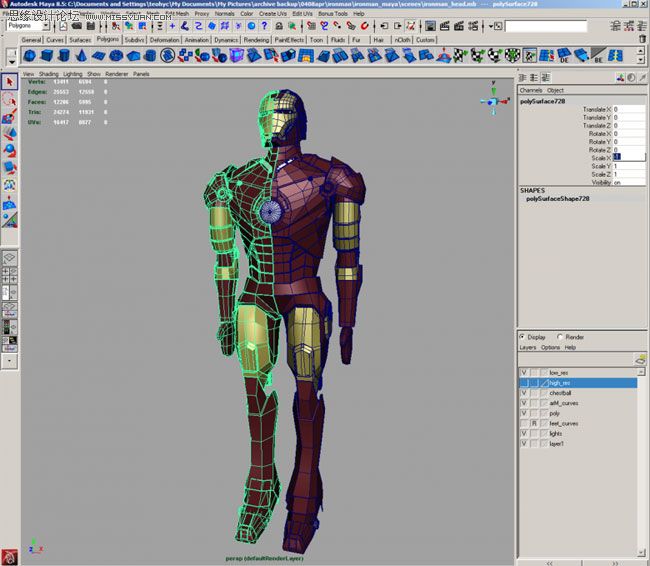Activate the Lasso select tool
Viewport: 650px width, 566px height.
click(10, 100)
